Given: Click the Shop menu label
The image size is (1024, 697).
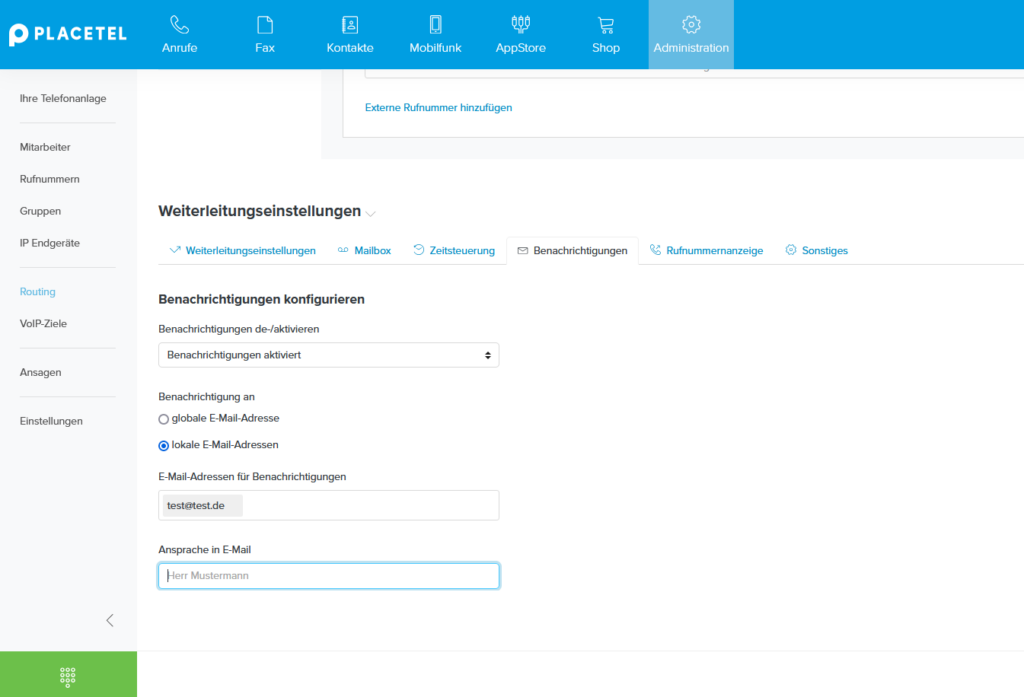Looking at the screenshot, I should click(x=606, y=48).
